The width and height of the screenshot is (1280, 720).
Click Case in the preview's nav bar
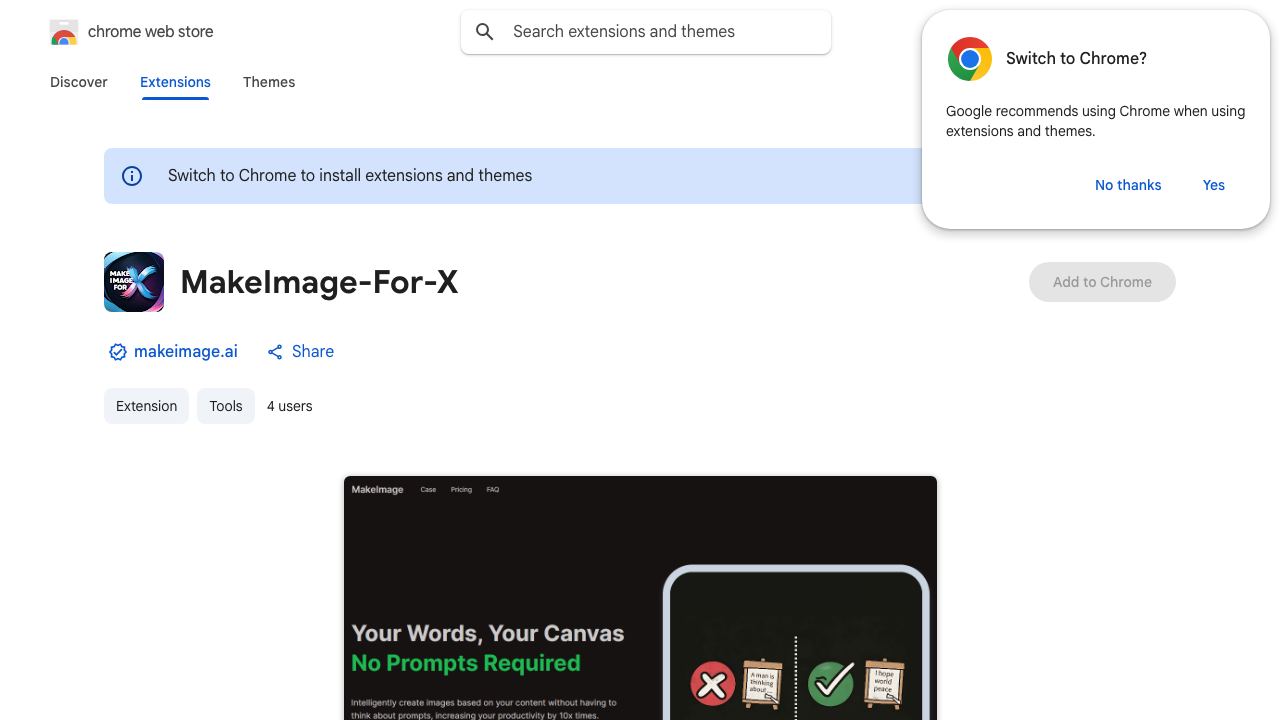pyautogui.click(x=428, y=490)
